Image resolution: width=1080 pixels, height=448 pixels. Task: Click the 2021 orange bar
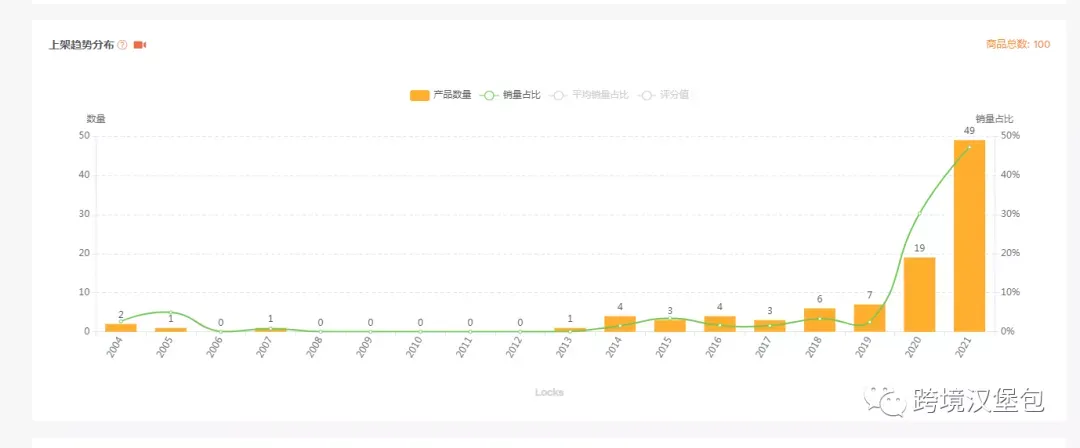[969, 236]
